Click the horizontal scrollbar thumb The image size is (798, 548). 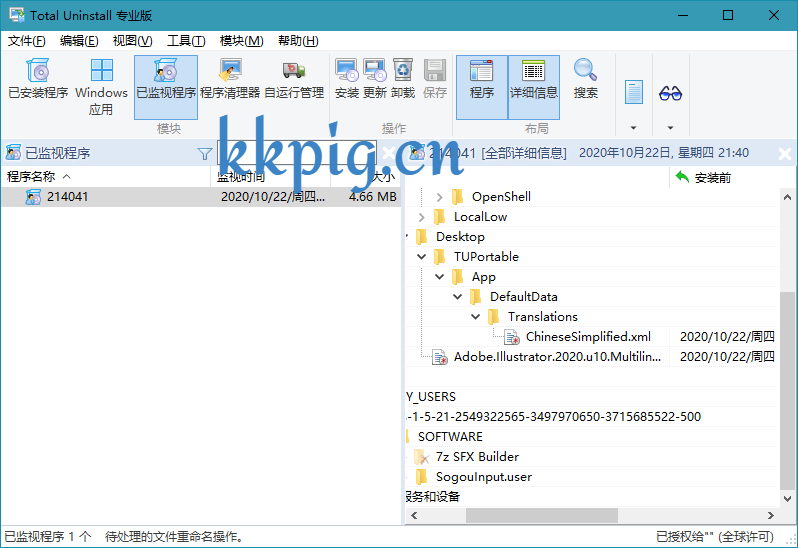(x=542, y=515)
